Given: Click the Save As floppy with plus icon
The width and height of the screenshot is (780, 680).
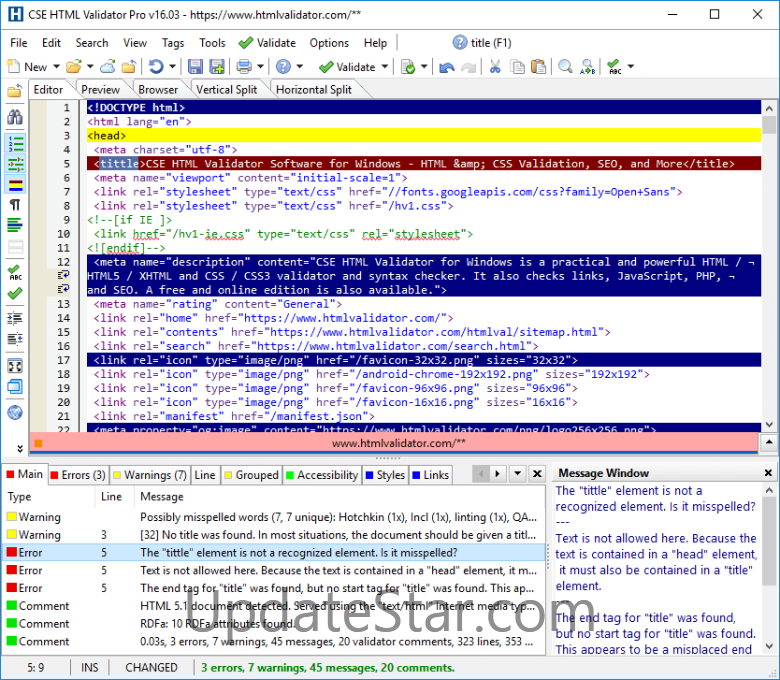Looking at the screenshot, I should click(x=217, y=67).
